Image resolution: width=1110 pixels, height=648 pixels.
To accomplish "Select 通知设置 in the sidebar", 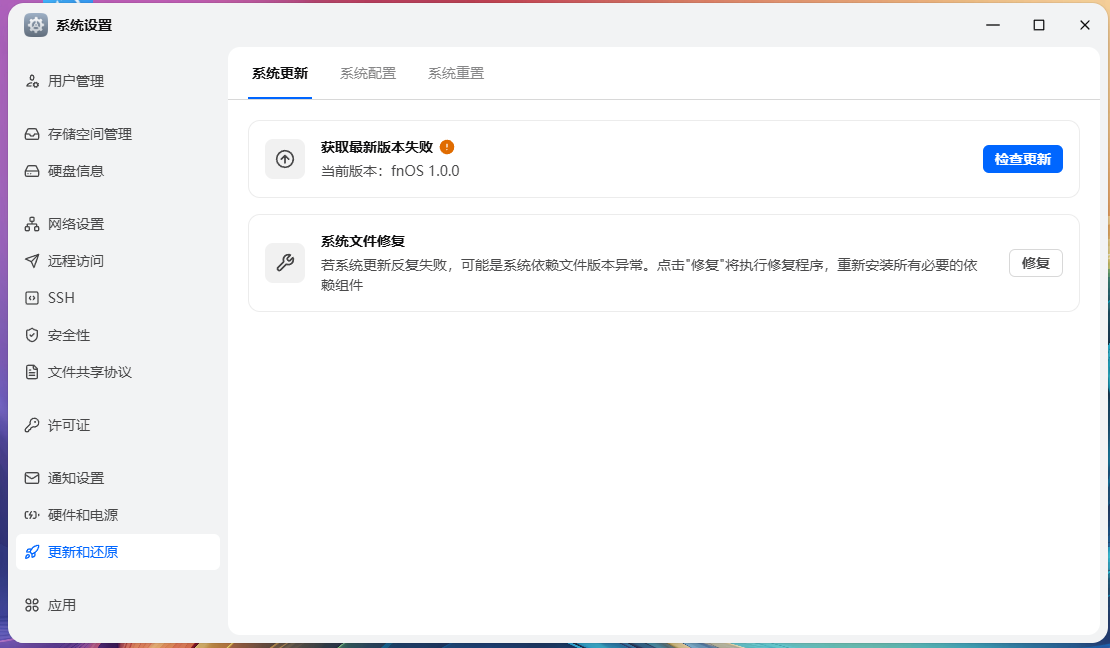I will [x=118, y=478].
